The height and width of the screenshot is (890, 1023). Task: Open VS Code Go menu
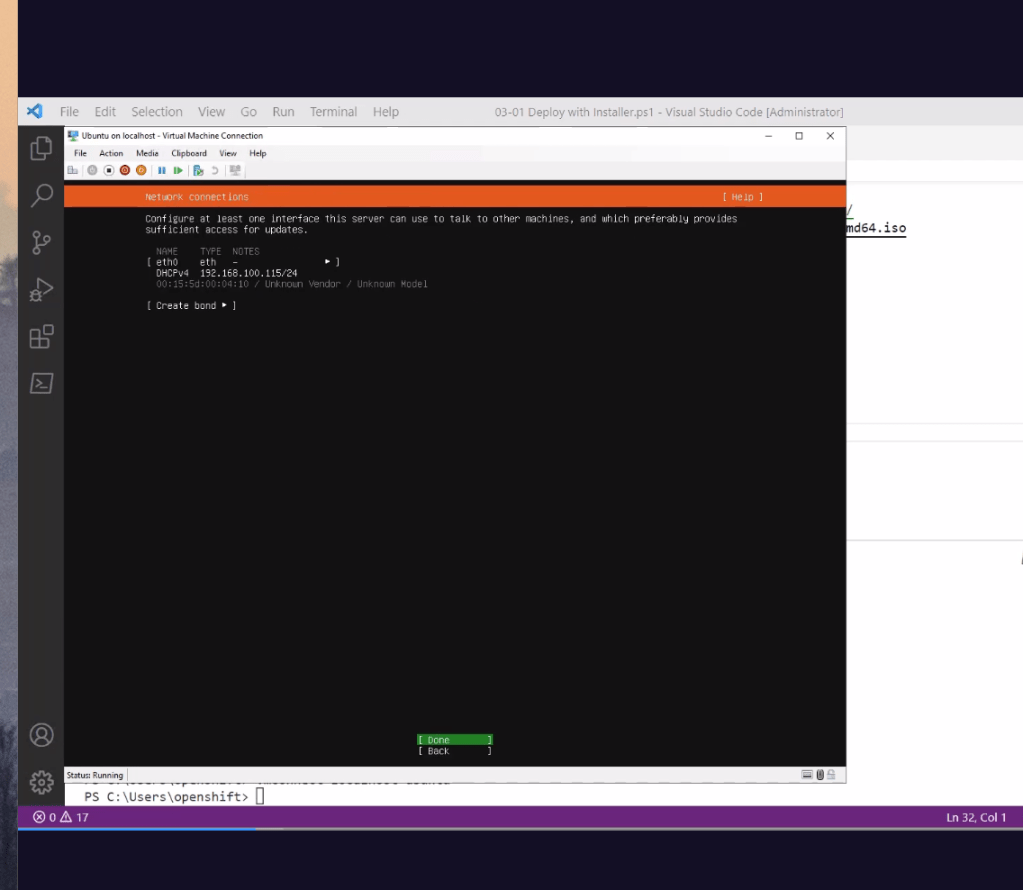pos(249,112)
